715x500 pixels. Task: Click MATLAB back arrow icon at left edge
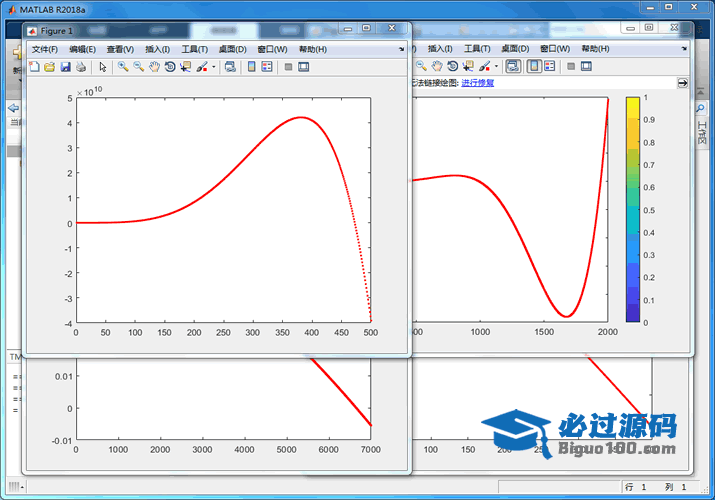click(x=14, y=108)
